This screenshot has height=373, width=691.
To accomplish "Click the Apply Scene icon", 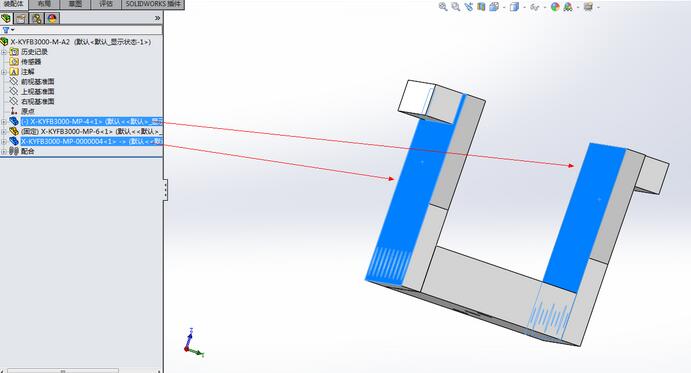I will tap(568, 7).
